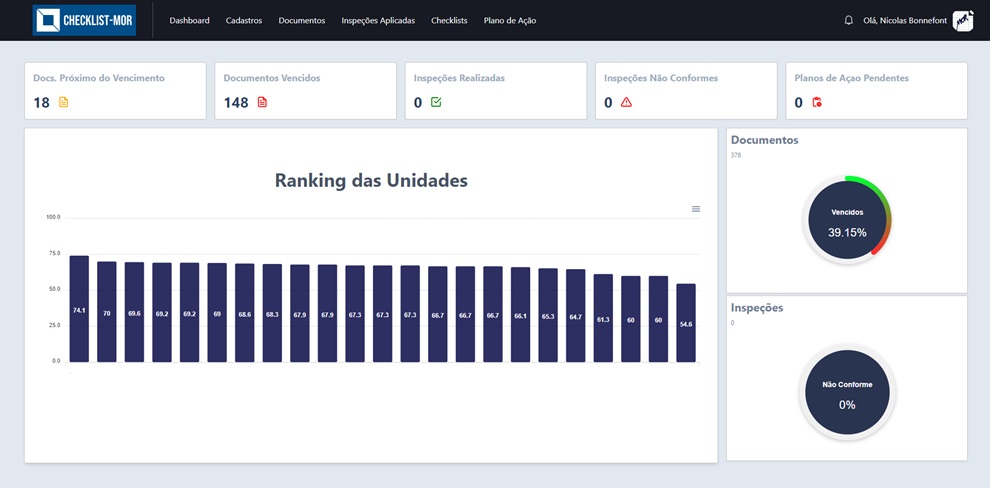
Task: Click the bar labeled 68.3
Action: tap(272, 313)
